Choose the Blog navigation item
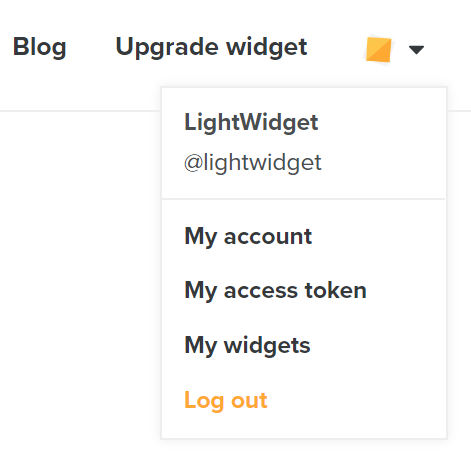Viewport: 471px width, 461px height. click(x=40, y=47)
